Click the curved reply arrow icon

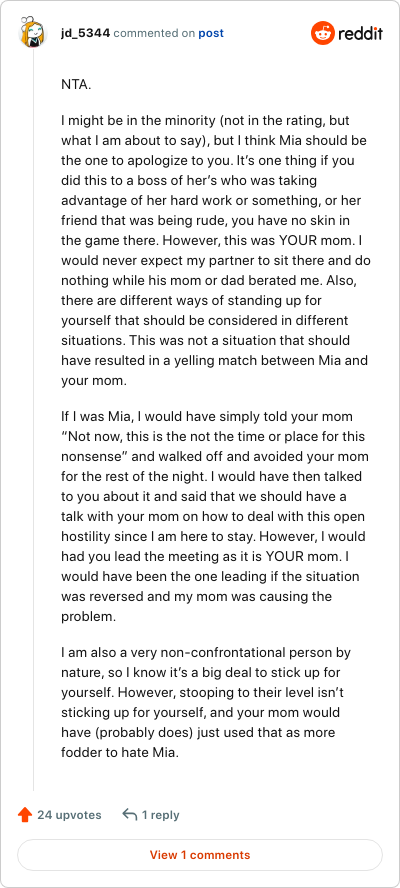[130, 815]
